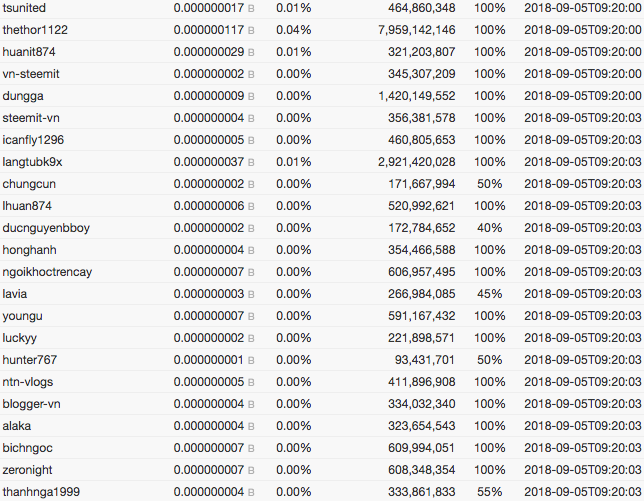
Task: Click the chungcun voter name
Action: pyautogui.click(x=29, y=184)
